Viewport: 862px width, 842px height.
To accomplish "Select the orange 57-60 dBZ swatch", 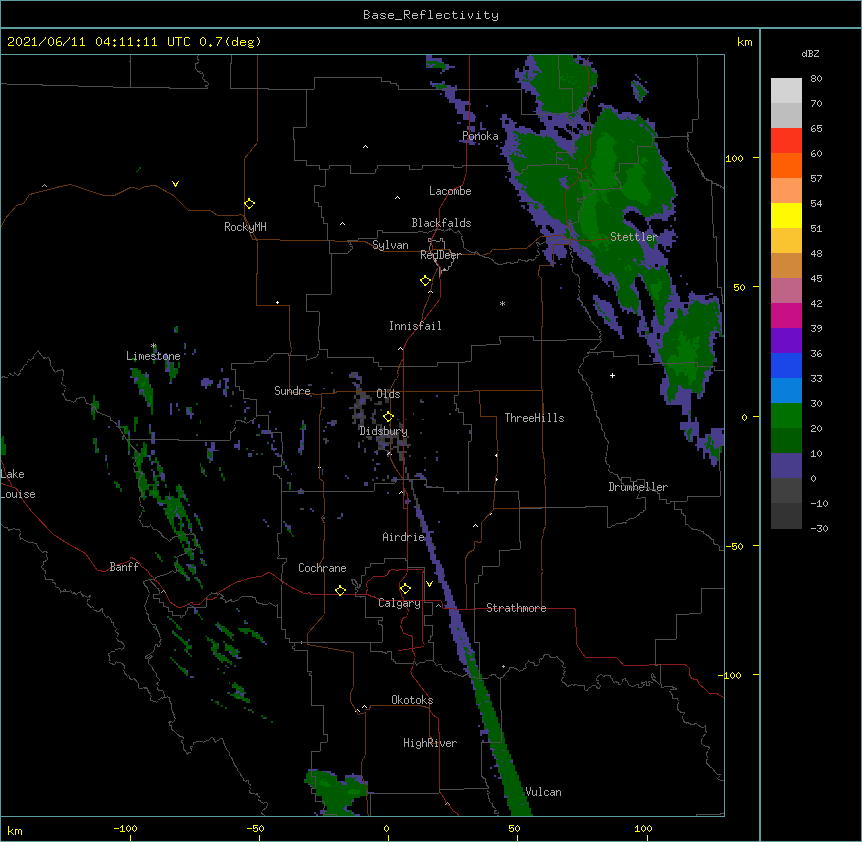I will point(786,165).
